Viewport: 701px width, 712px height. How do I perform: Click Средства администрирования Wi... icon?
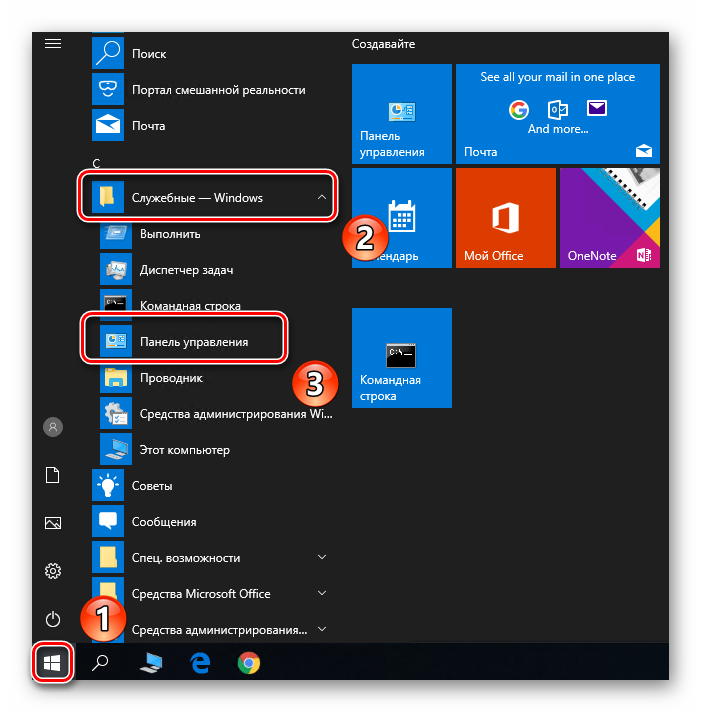(116, 413)
